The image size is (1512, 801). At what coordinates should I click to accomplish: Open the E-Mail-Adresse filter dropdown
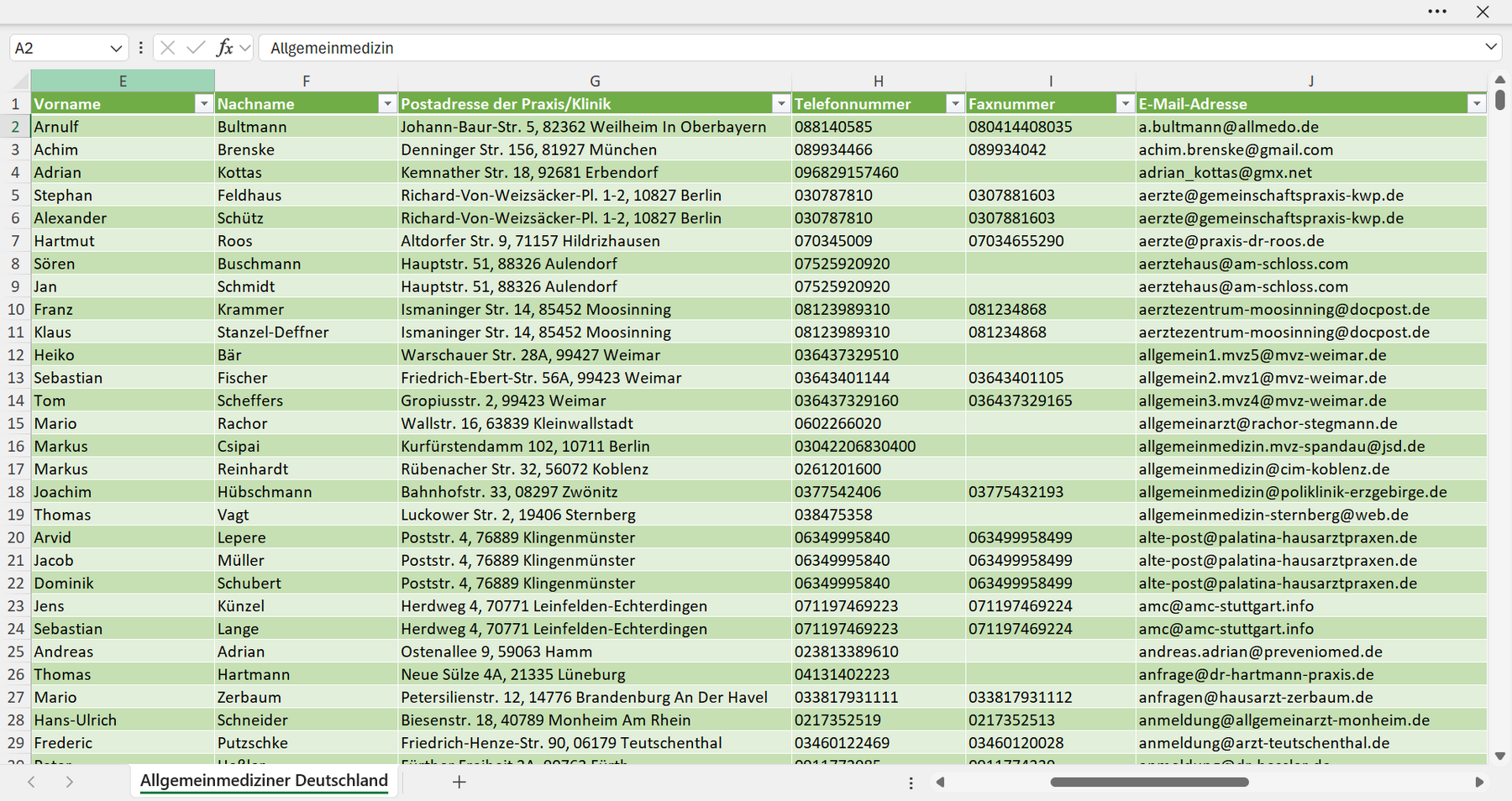click(1477, 103)
